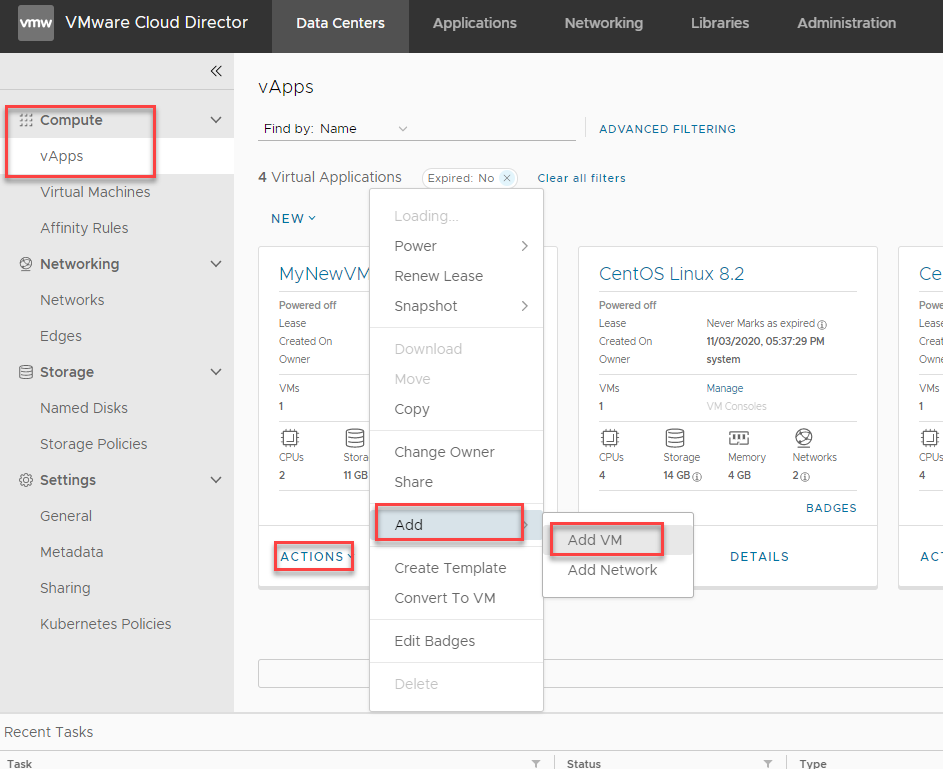Collapse the Storage section chevron
This screenshot has height=769, width=943.
pyautogui.click(x=216, y=372)
